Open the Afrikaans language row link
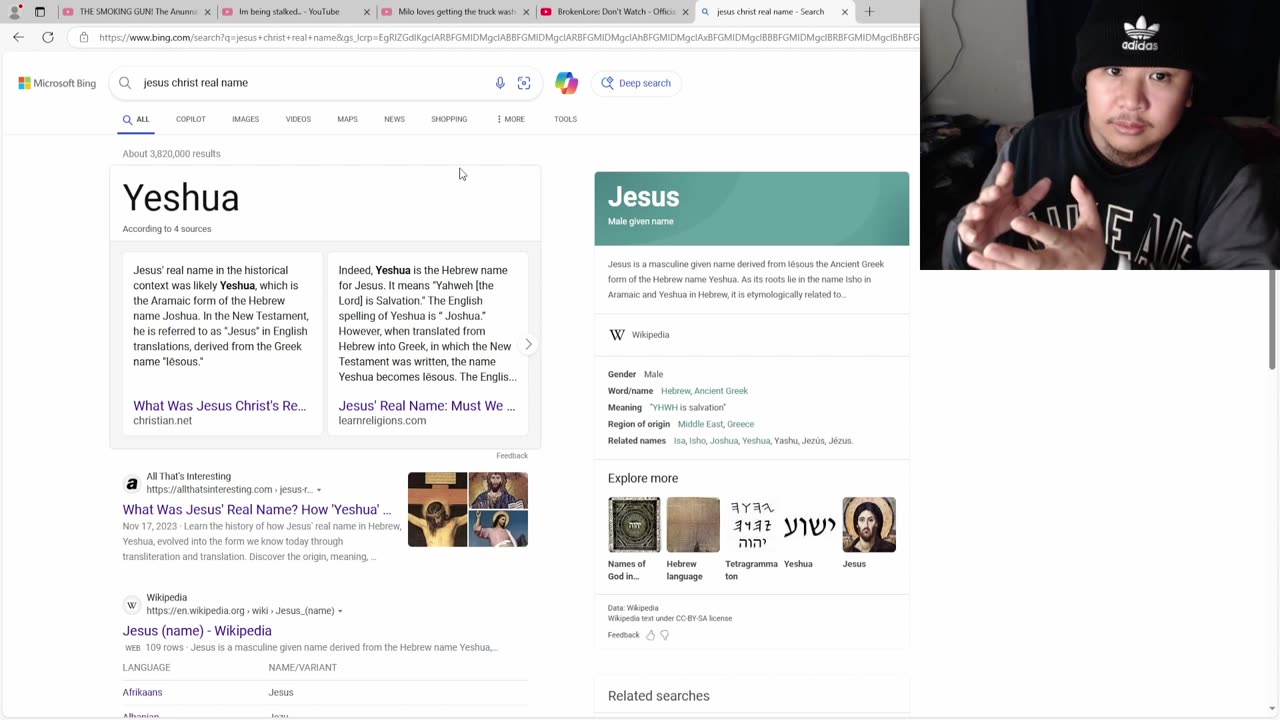This screenshot has height=720, width=1280. tap(142, 692)
